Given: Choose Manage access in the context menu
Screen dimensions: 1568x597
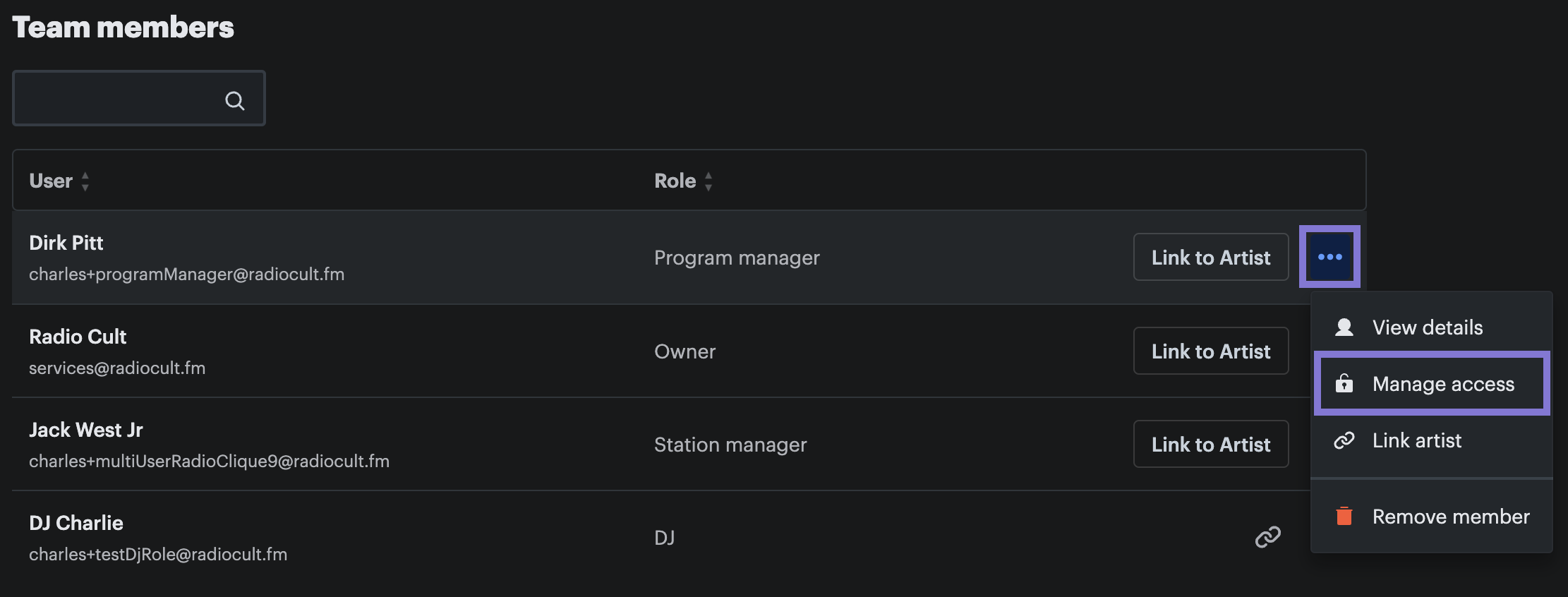Looking at the screenshot, I should [x=1431, y=383].
